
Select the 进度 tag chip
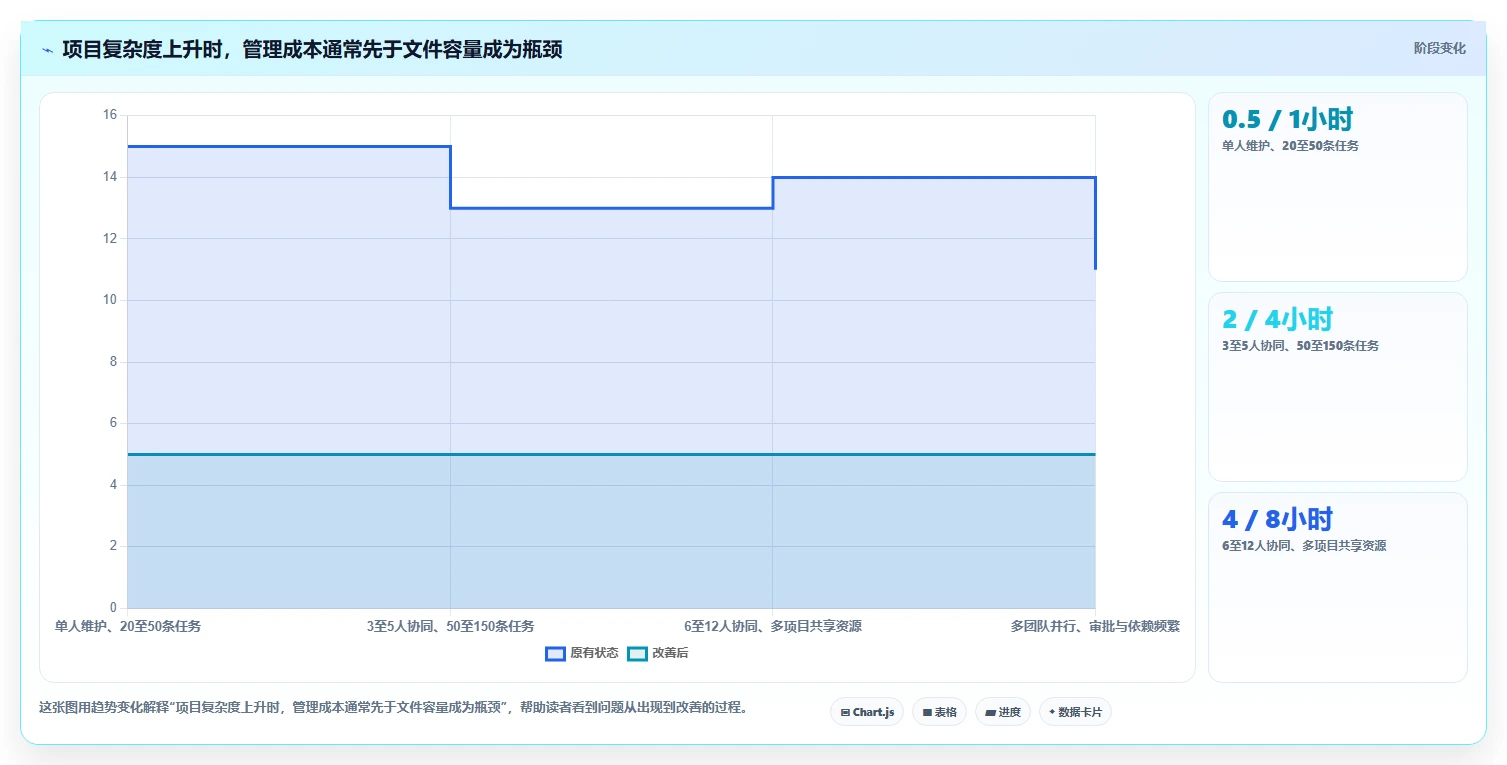1003,712
